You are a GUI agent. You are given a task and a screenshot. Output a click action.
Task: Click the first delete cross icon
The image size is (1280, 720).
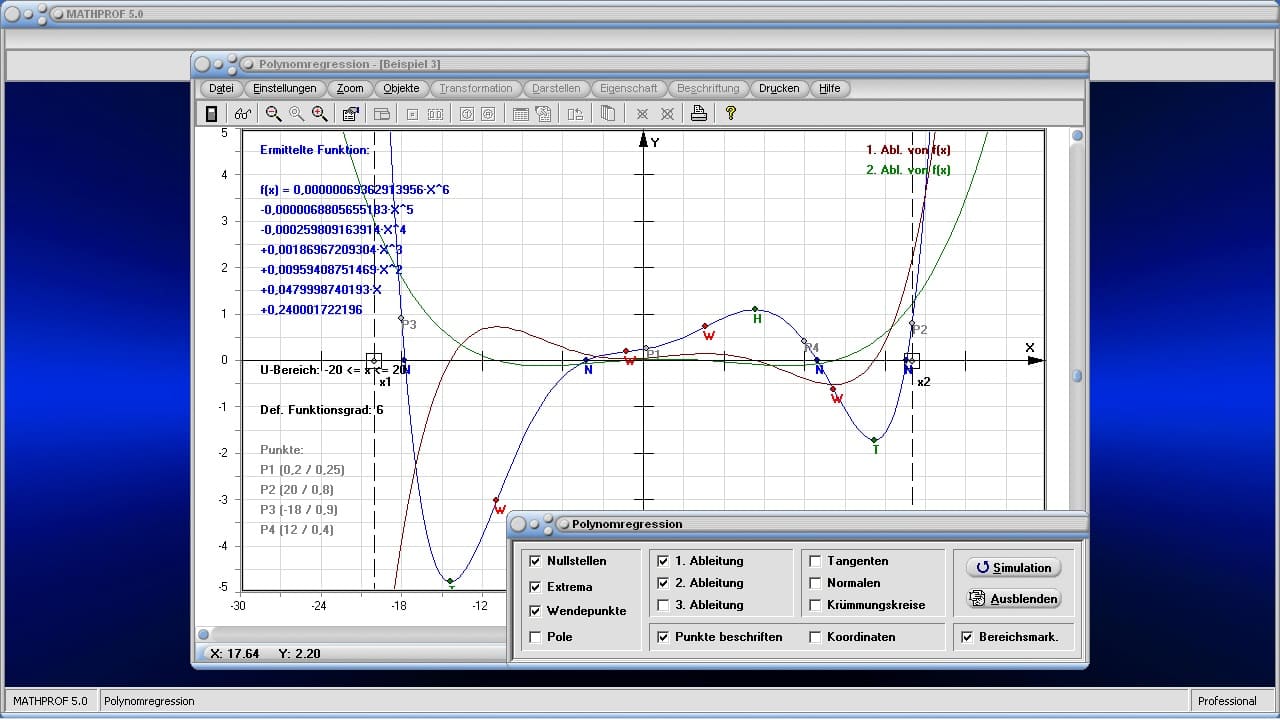pyautogui.click(x=642, y=114)
